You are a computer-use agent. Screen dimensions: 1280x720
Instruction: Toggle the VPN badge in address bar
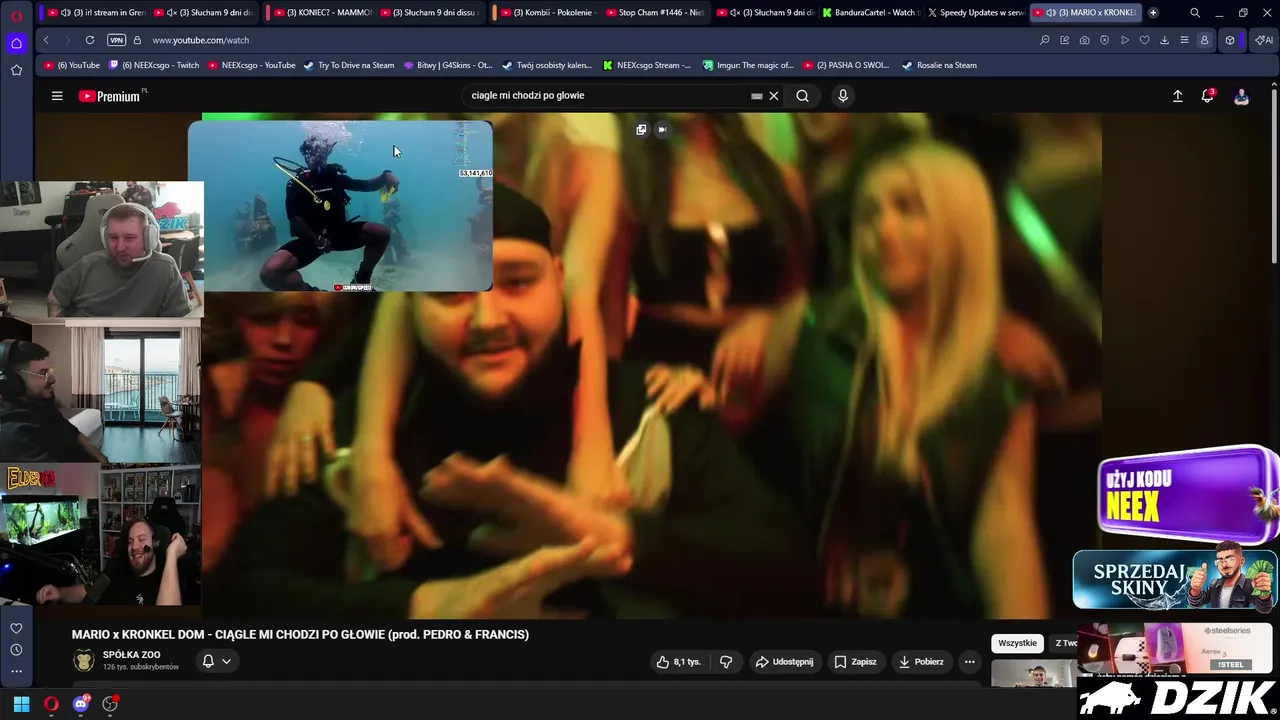(x=116, y=40)
